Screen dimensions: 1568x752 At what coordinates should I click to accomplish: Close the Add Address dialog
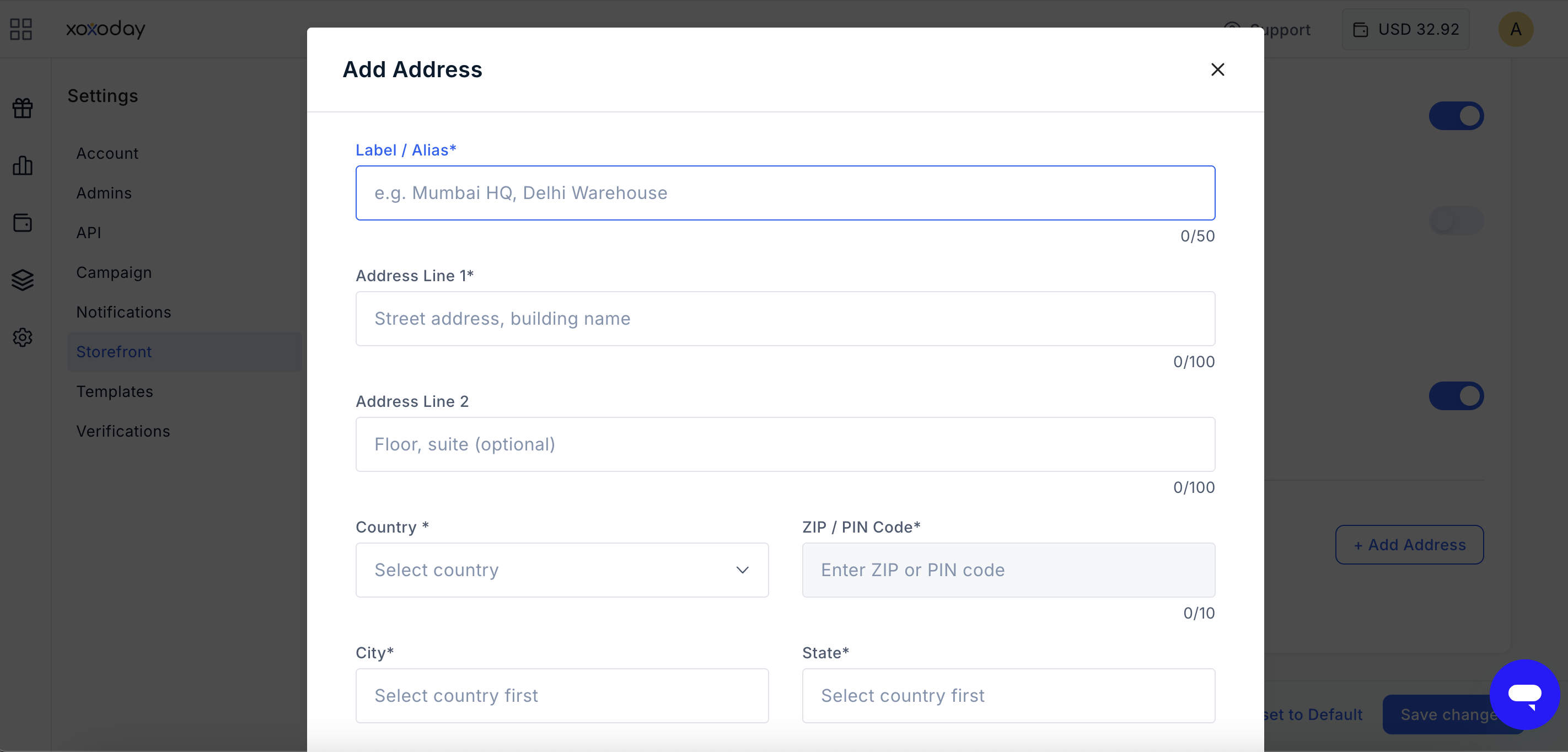tap(1217, 70)
